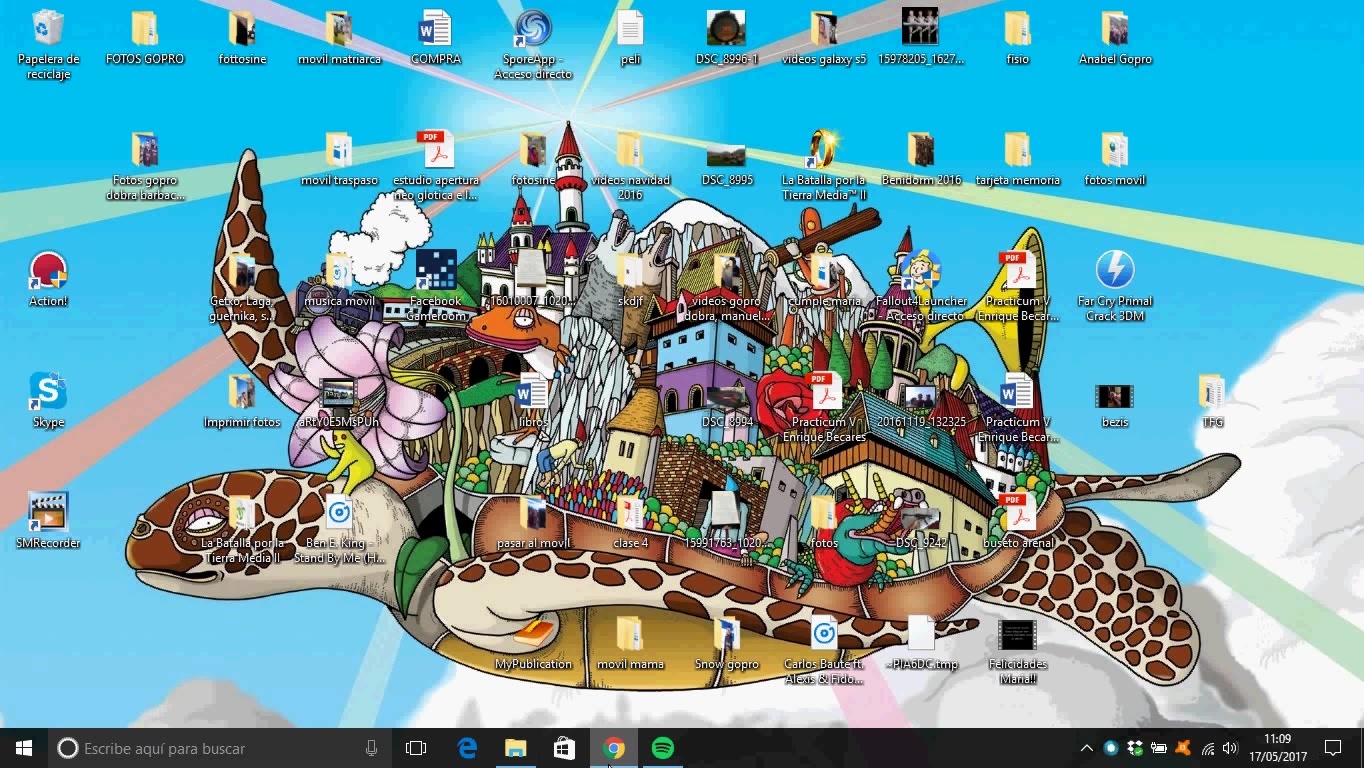Select the SporeApp shortcut icon

[x=533, y=30]
